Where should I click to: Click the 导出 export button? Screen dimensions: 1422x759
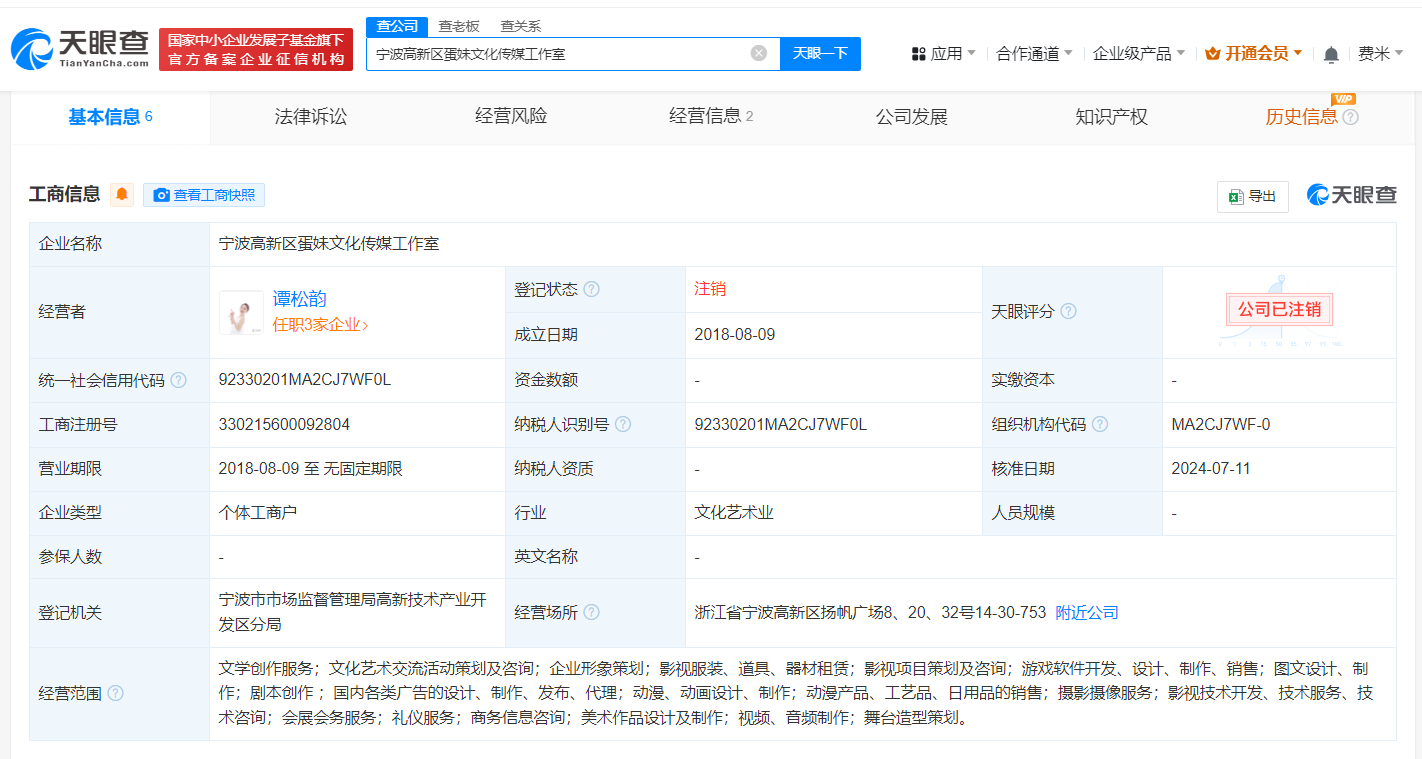coord(1252,196)
